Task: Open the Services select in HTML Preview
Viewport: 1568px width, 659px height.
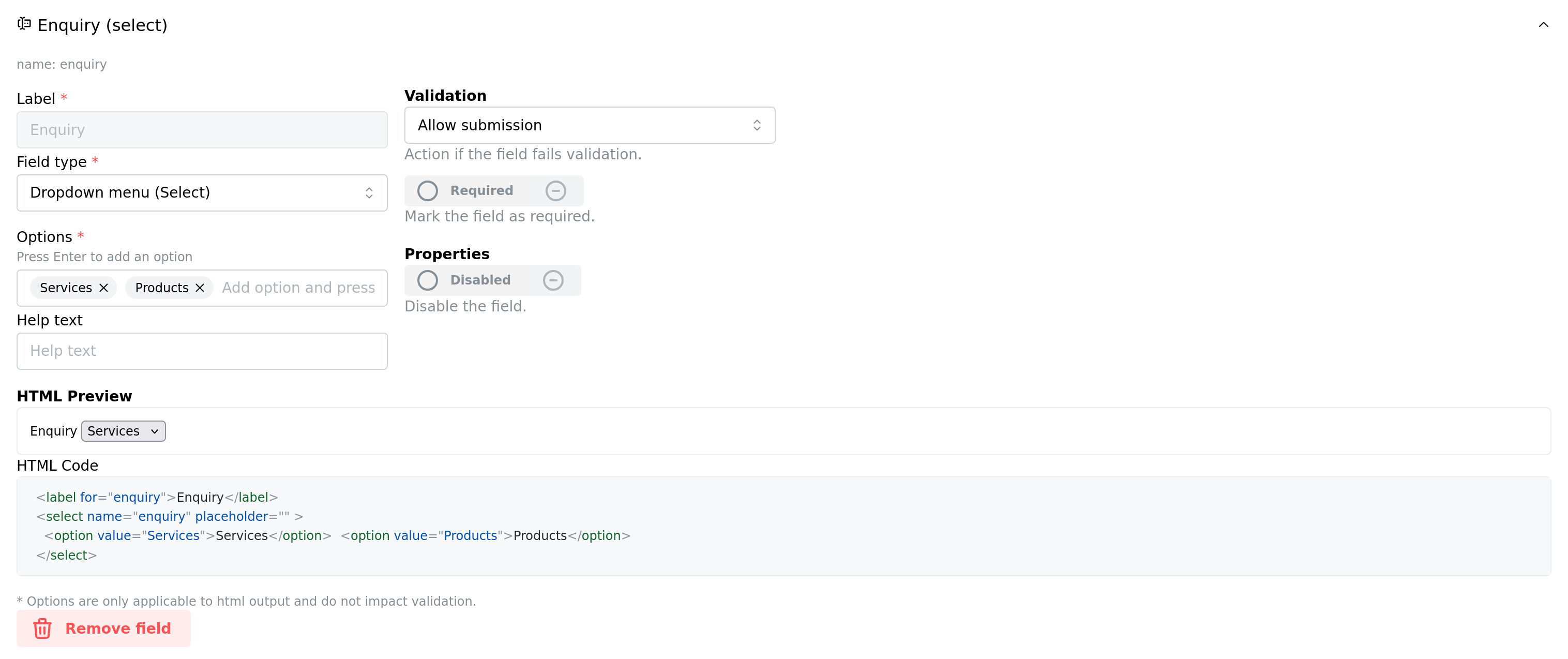Action: [123, 431]
